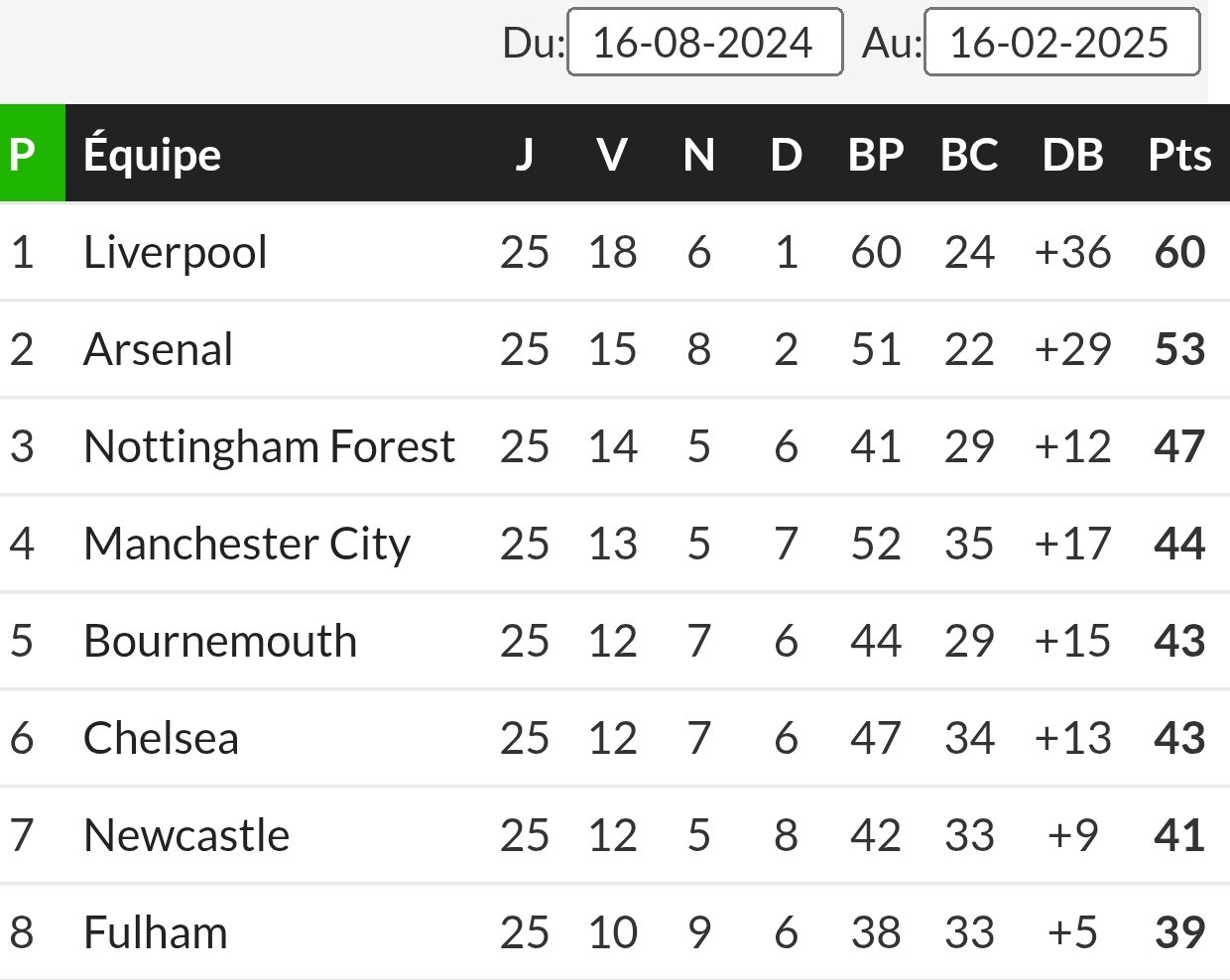Open the Du start date field

point(705,42)
